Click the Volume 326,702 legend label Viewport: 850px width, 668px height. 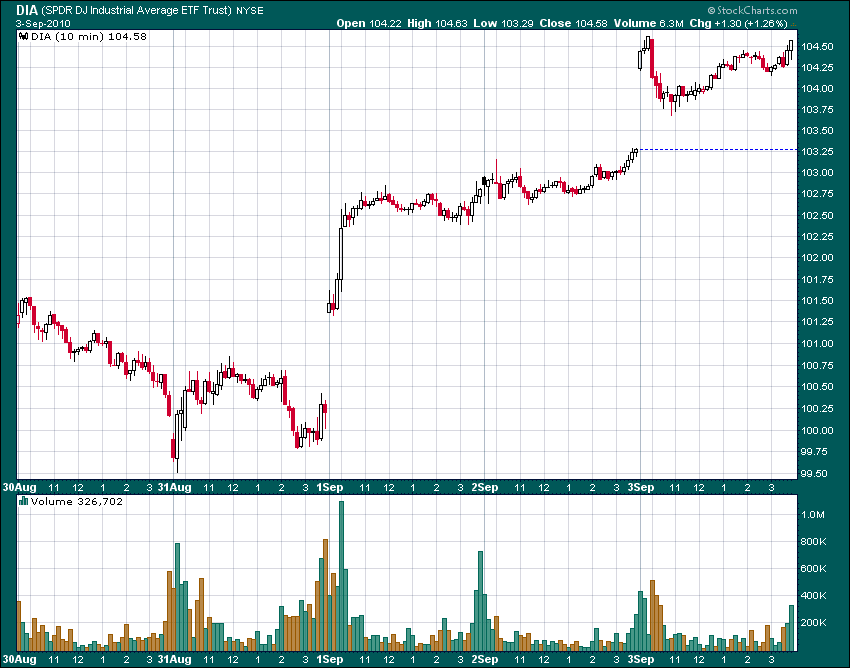pos(77,501)
